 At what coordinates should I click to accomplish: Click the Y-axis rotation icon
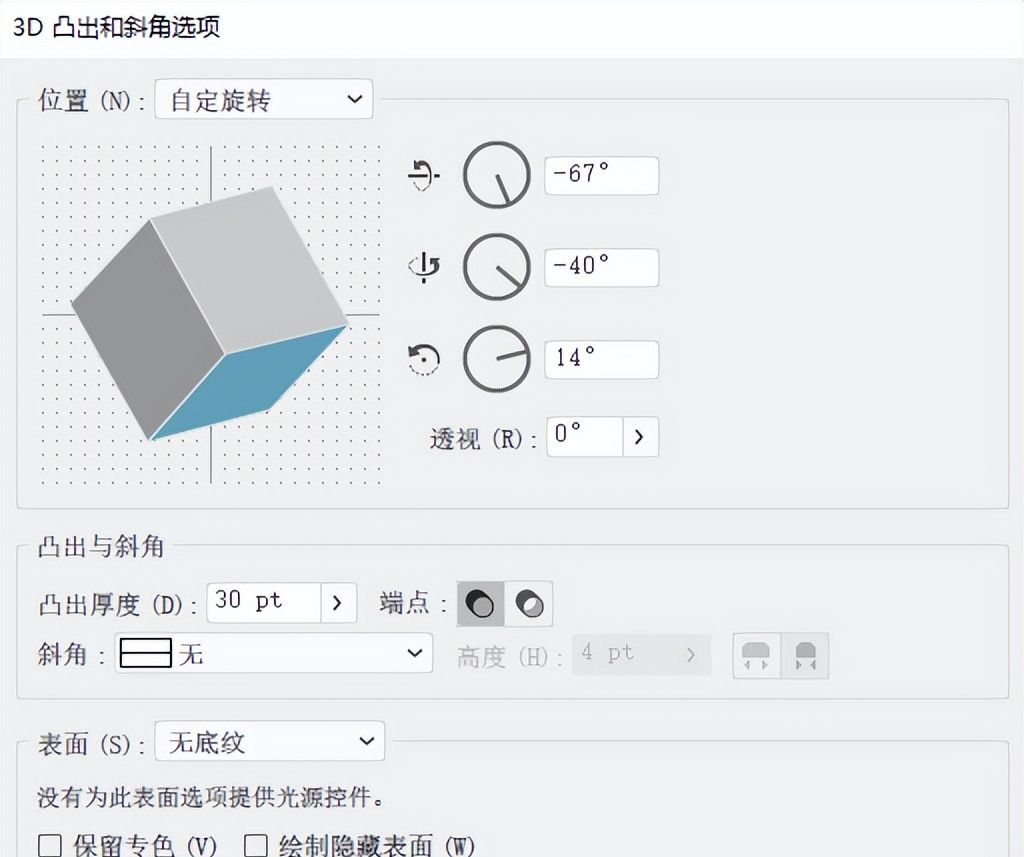(x=424, y=267)
